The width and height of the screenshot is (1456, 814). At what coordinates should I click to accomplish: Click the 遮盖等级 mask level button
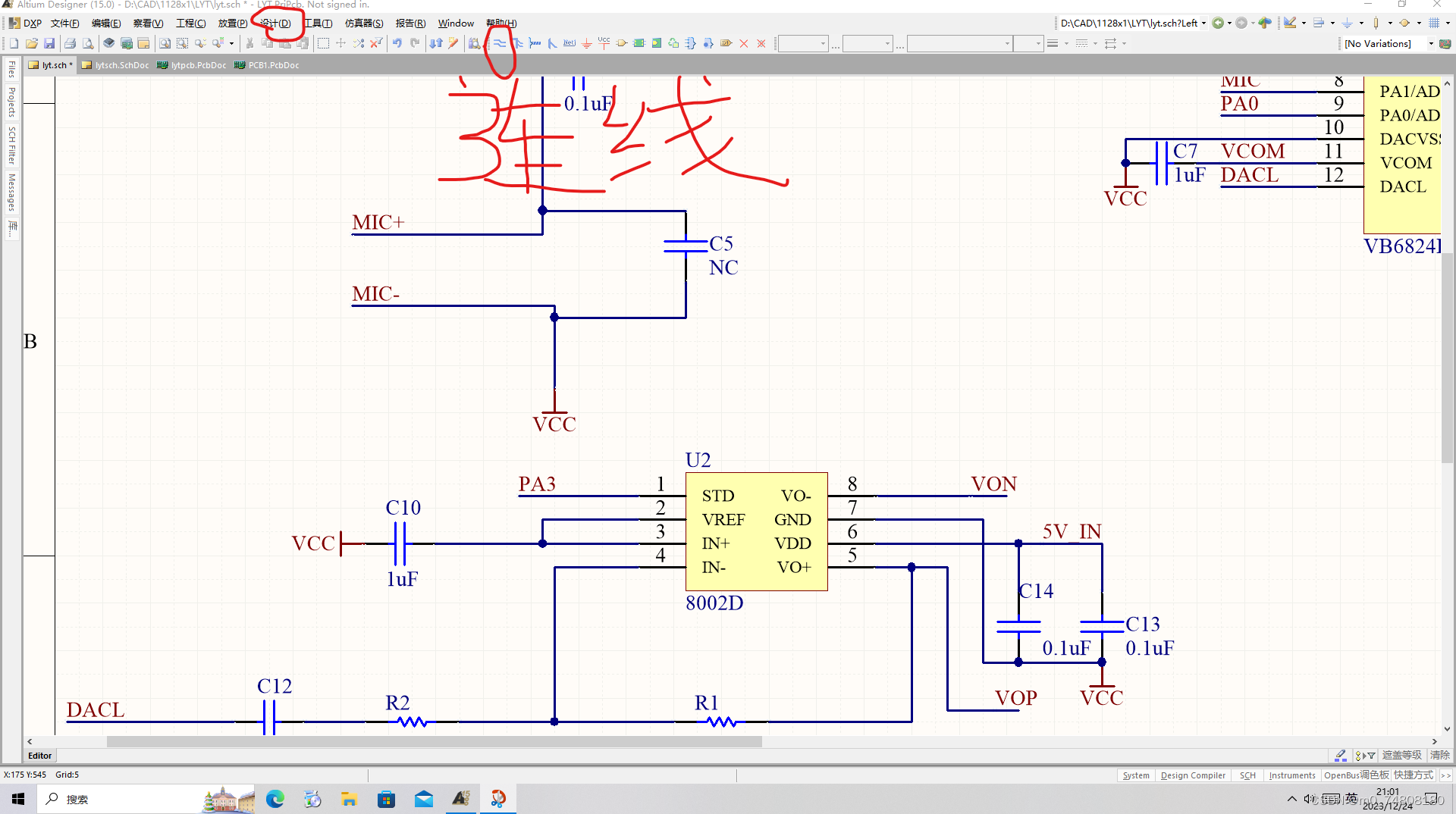(1401, 755)
